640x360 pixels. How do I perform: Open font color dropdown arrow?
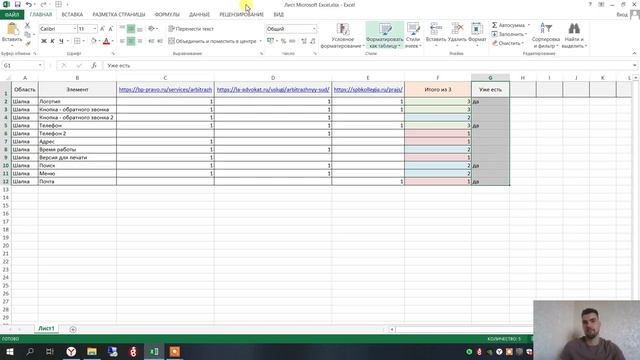click(x=113, y=41)
